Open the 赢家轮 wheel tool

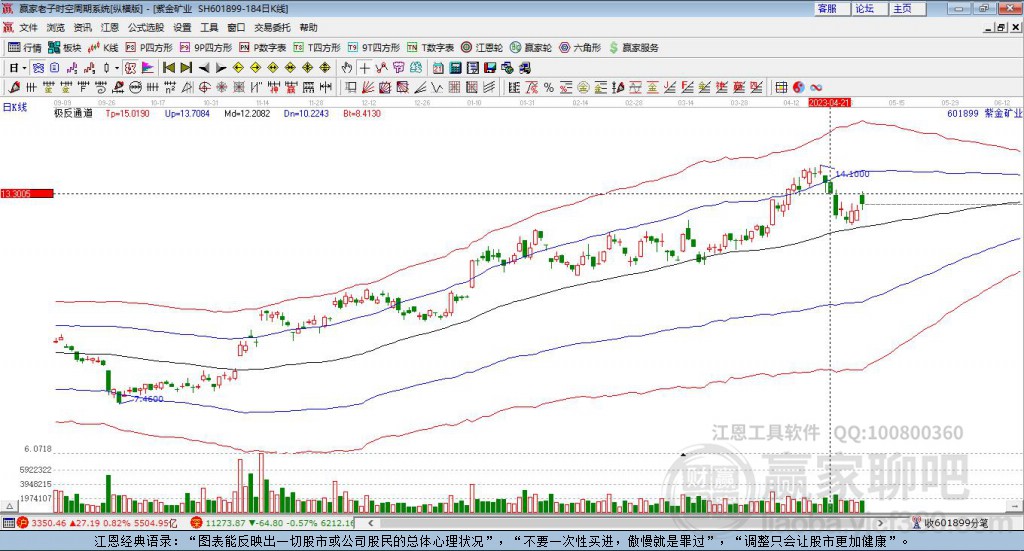click(x=530, y=48)
